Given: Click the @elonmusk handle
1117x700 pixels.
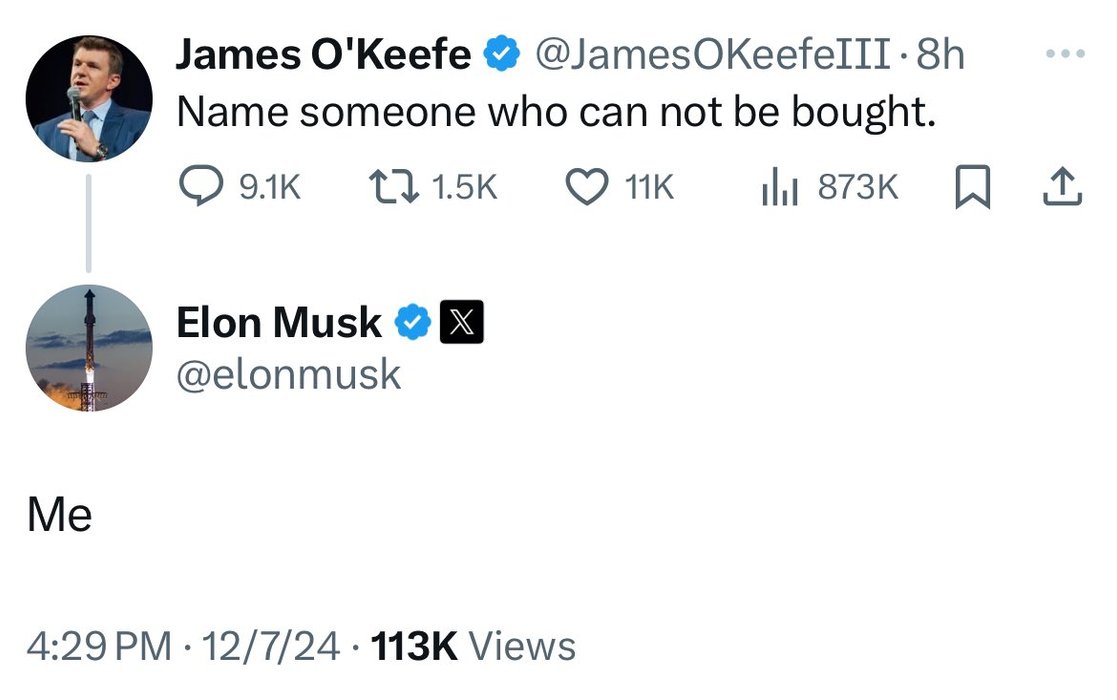Looking at the screenshot, I should tap(289, 375).
